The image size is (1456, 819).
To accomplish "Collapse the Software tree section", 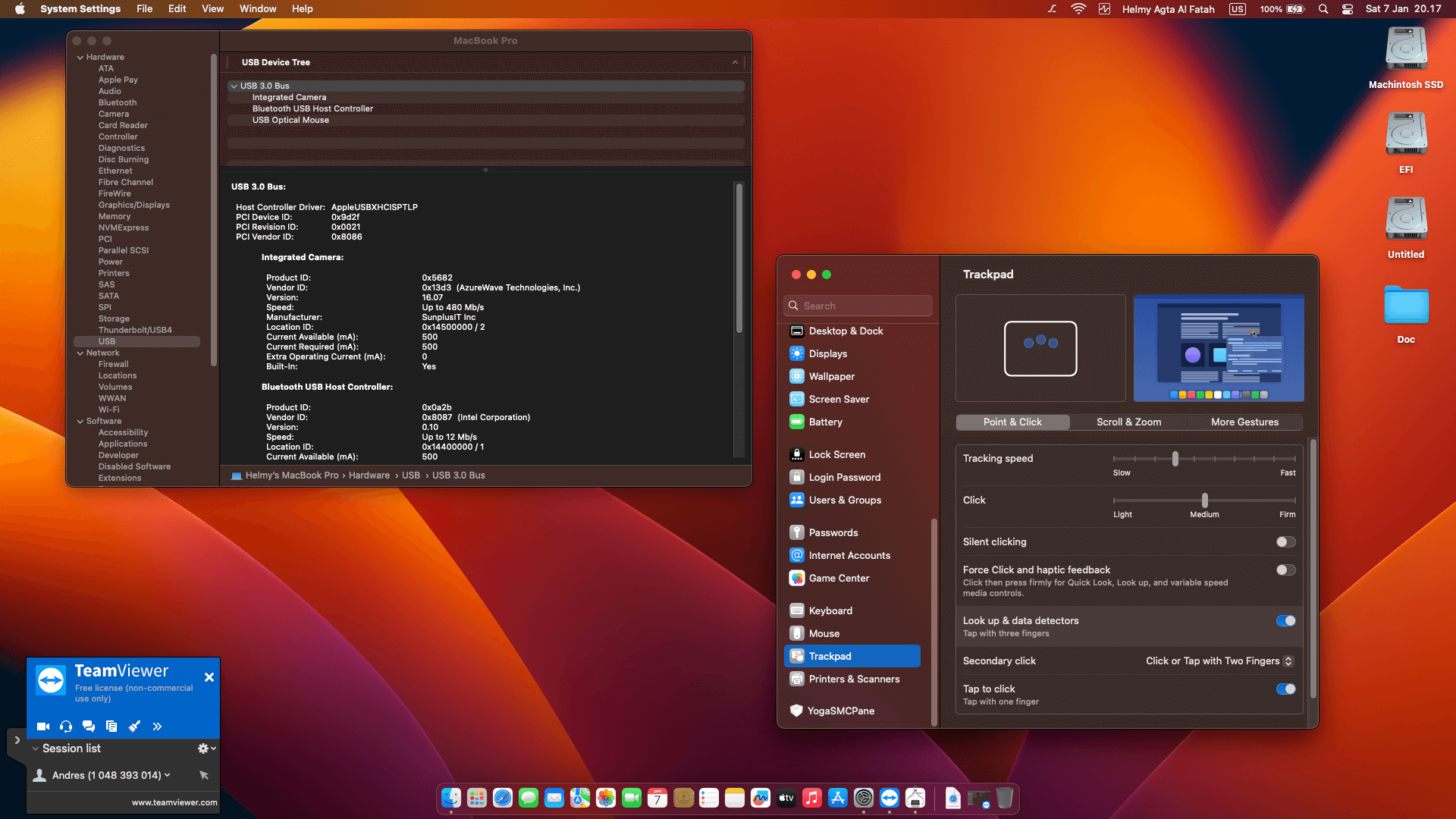I will click(x=80, y=421).
